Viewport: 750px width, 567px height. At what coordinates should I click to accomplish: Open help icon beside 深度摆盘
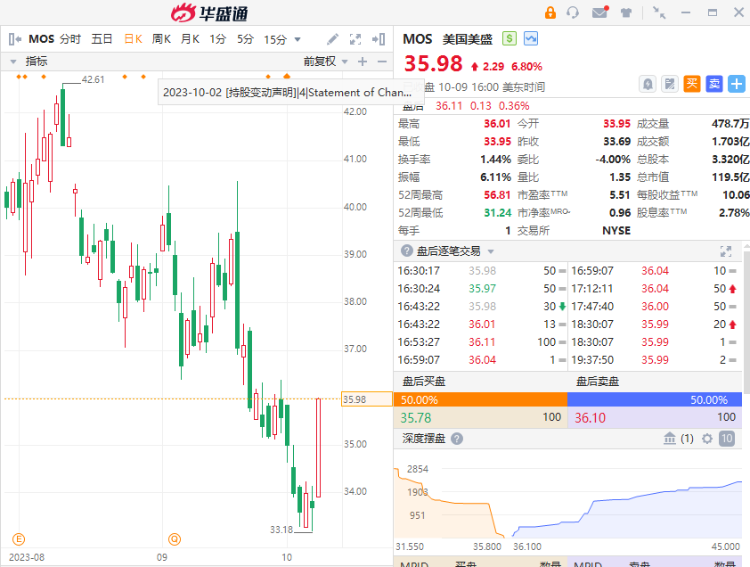tap(457, 439)
